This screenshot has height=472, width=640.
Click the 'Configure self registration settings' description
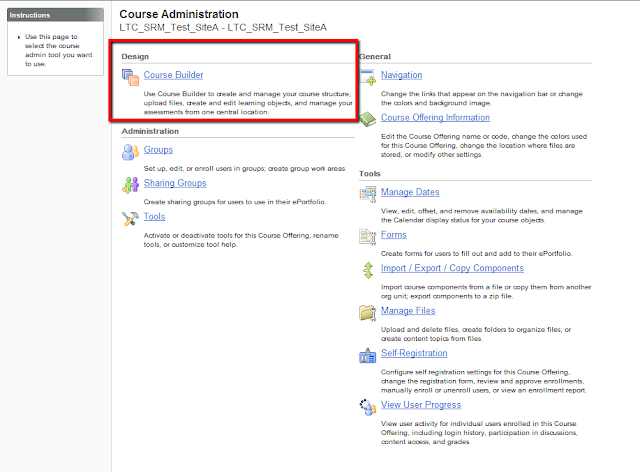tap(483, 381)
